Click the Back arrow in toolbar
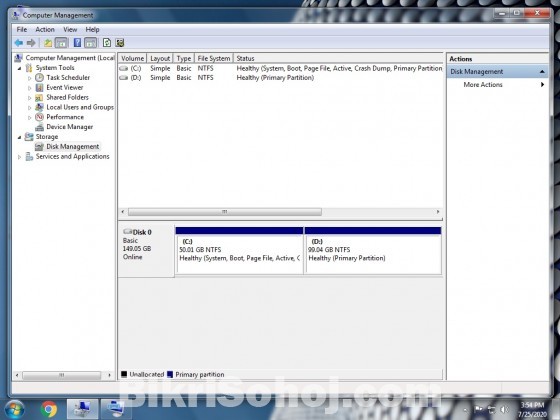The image size is (560, 420). [x=19, y=43]
